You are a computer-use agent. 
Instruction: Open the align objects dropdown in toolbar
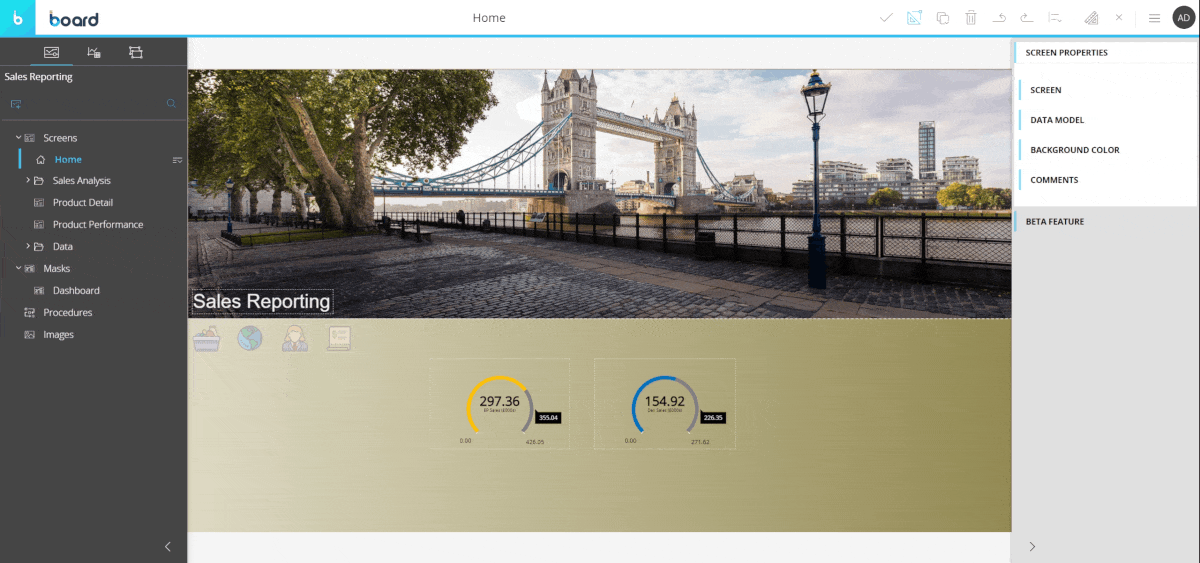[1054, 18]
